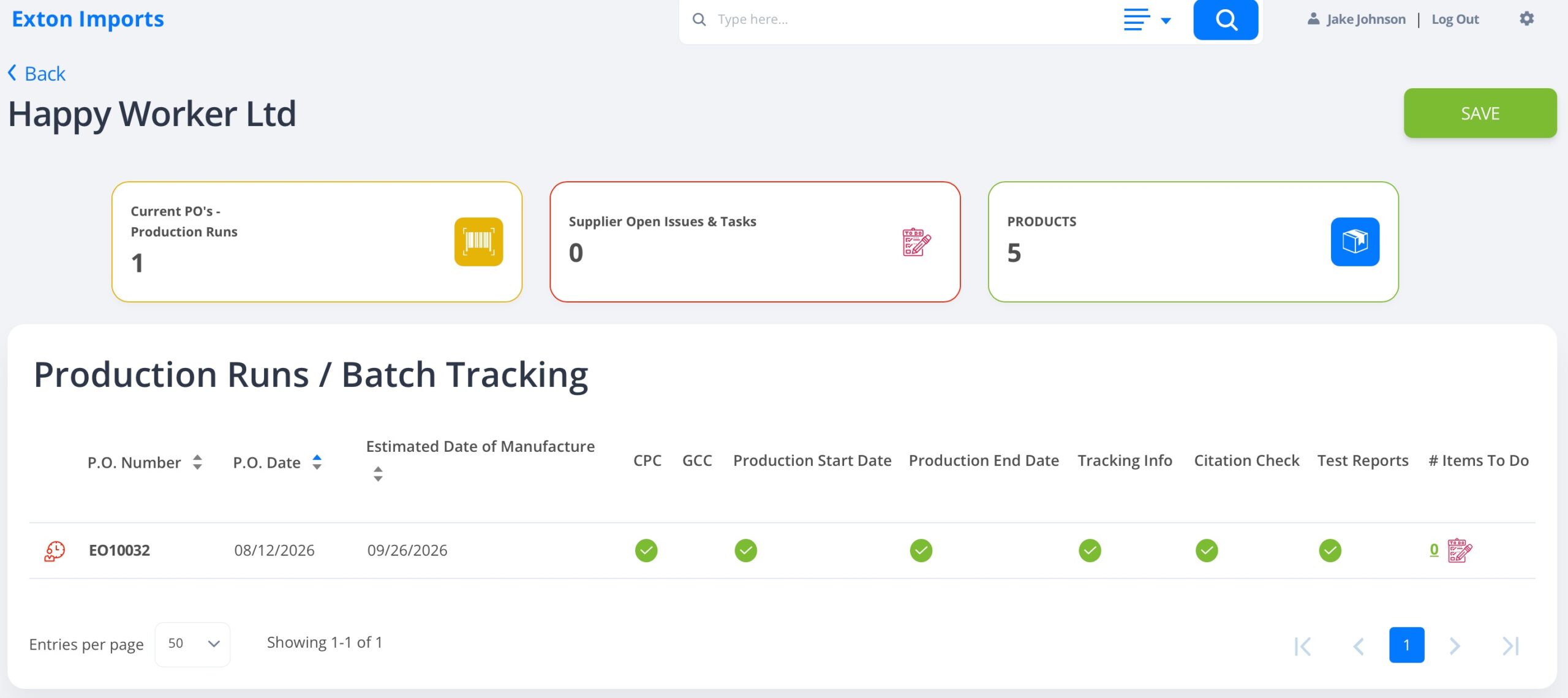1568x698 pixels.
Task: Click the 0 items to do link
Action: coord(1434,550)
